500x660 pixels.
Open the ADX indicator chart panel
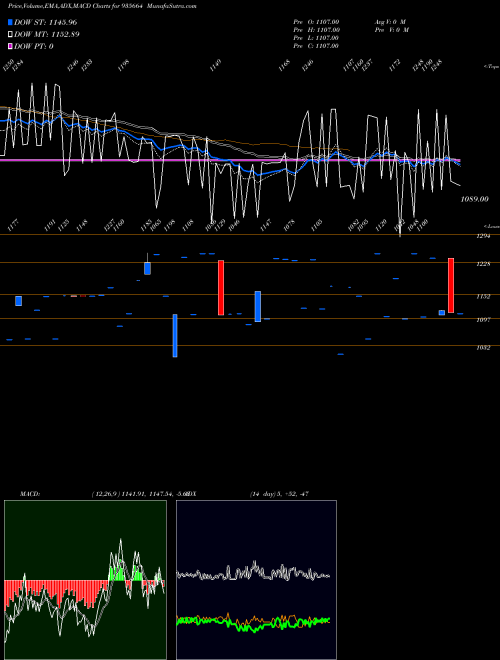click(x=256, y=580)
